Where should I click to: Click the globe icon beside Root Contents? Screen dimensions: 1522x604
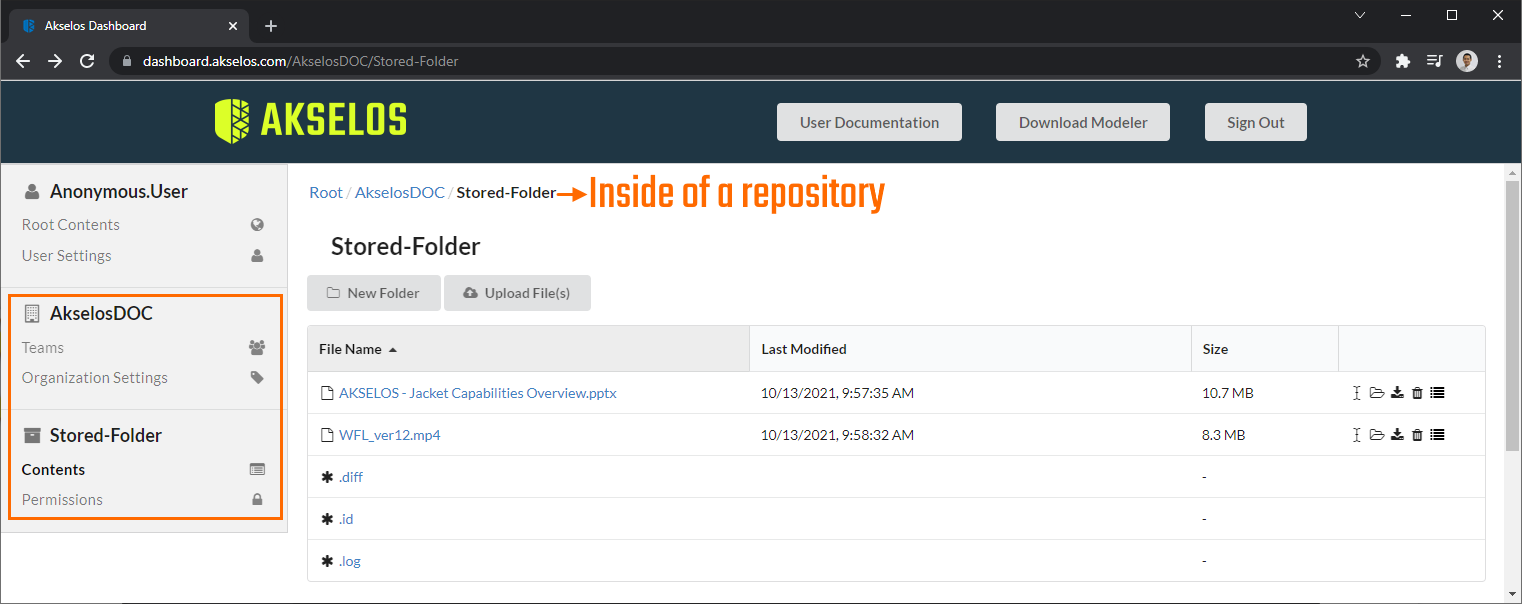(257, 225)
